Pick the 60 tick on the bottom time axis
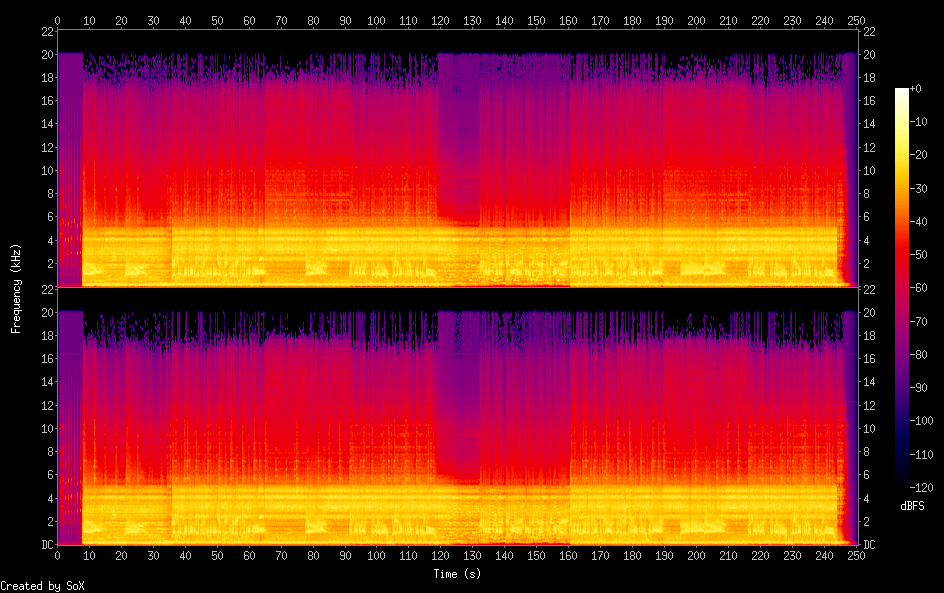 [249, 557]
